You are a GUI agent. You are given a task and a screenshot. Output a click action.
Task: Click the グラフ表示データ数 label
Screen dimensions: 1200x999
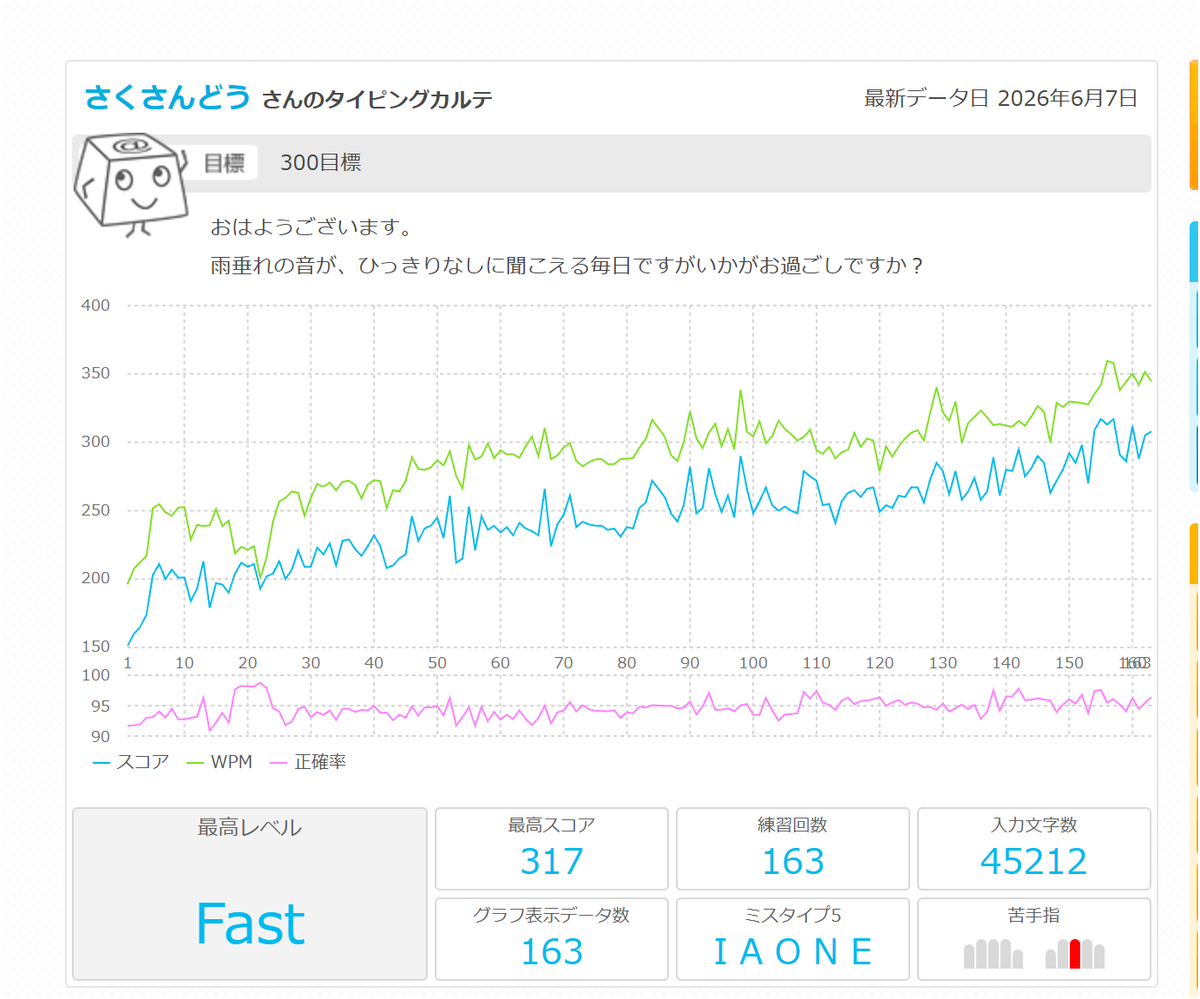pyautogui.click(x=552, y=914)
